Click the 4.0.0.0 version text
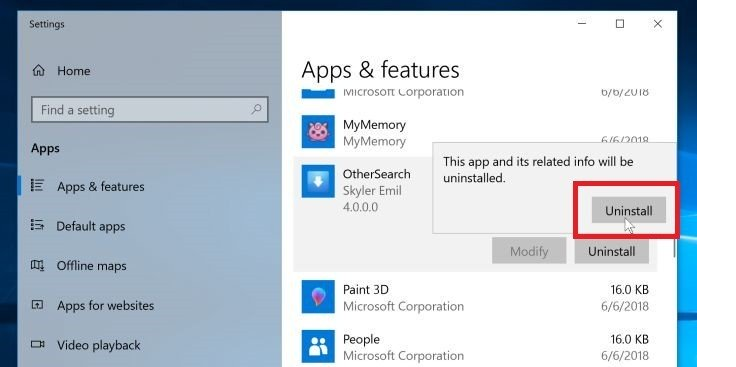 pyautogui.click(x=360, y=207)
